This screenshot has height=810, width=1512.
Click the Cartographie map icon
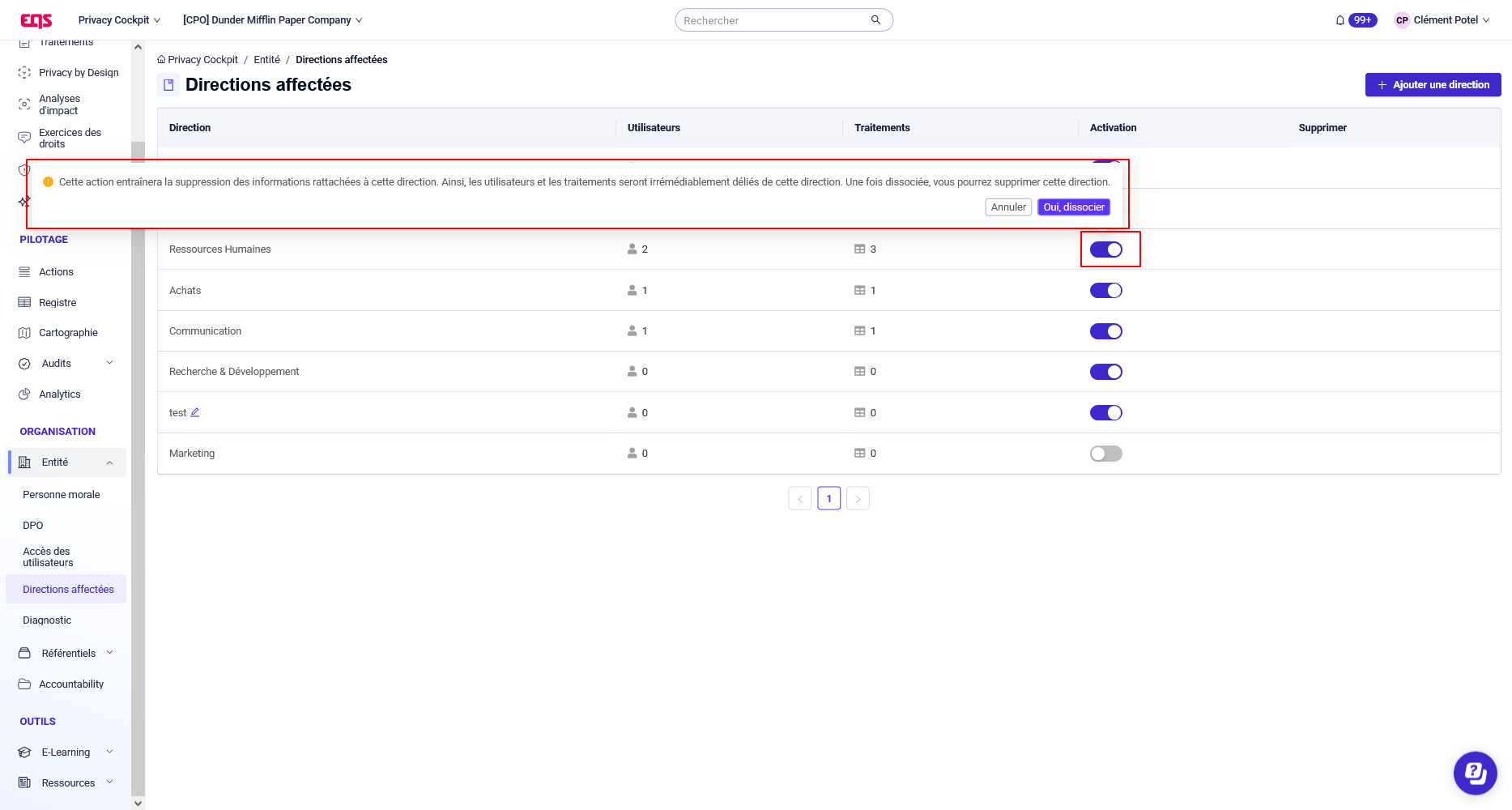point(24,333)
